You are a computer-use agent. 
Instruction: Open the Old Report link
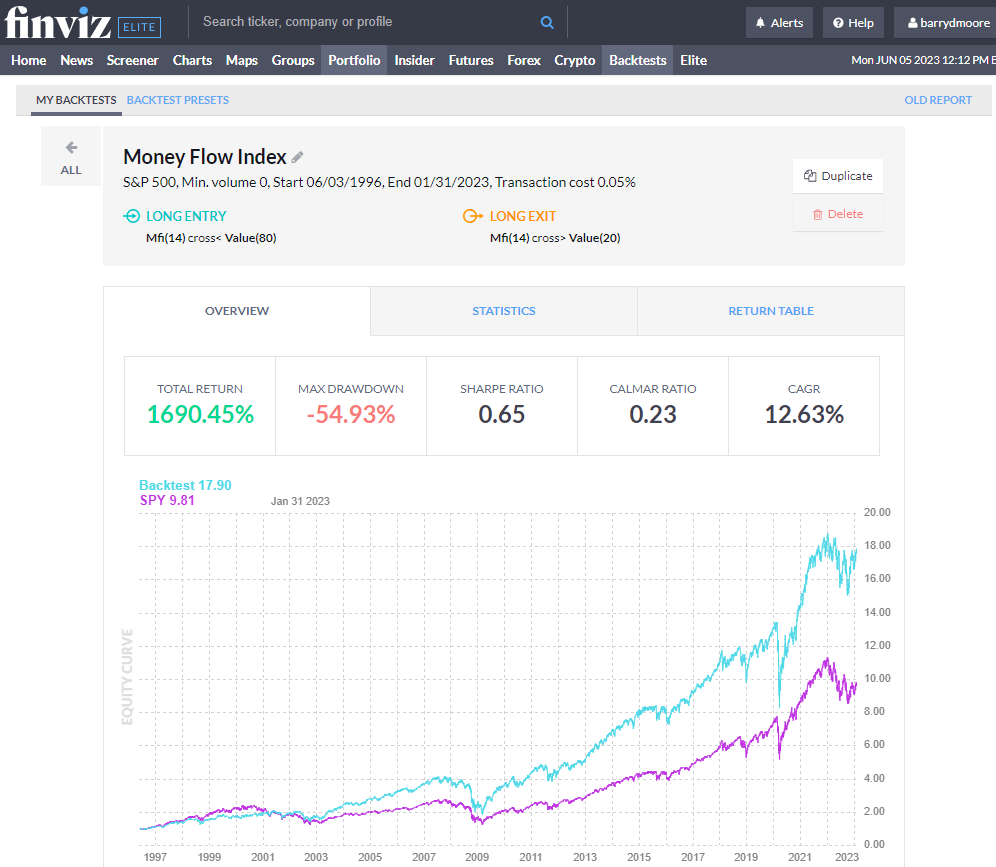point(938,100)
